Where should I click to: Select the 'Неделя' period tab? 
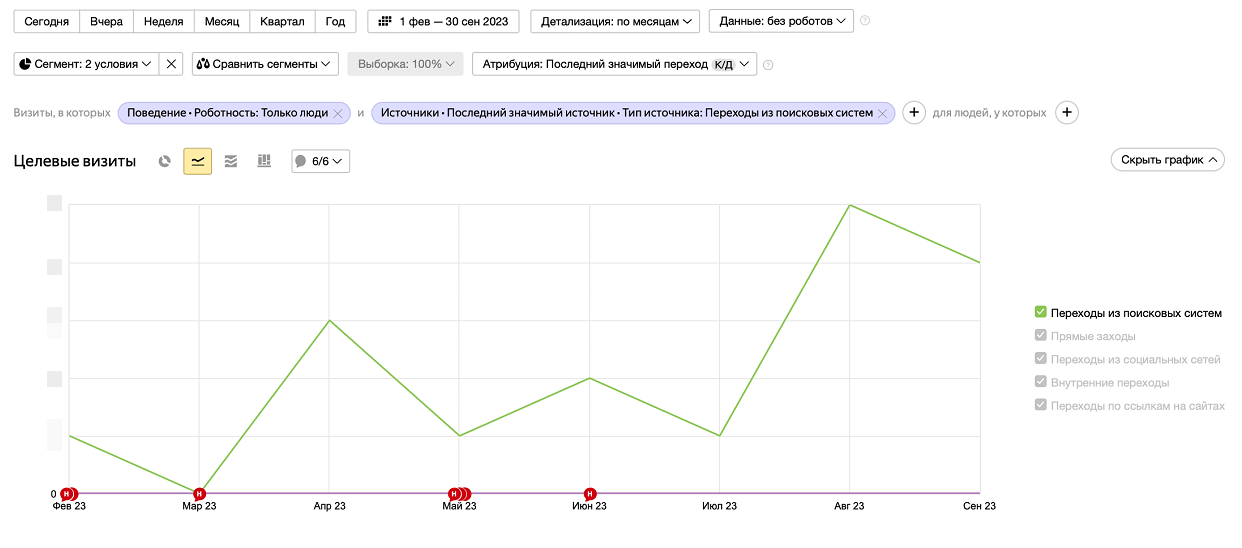163,21
